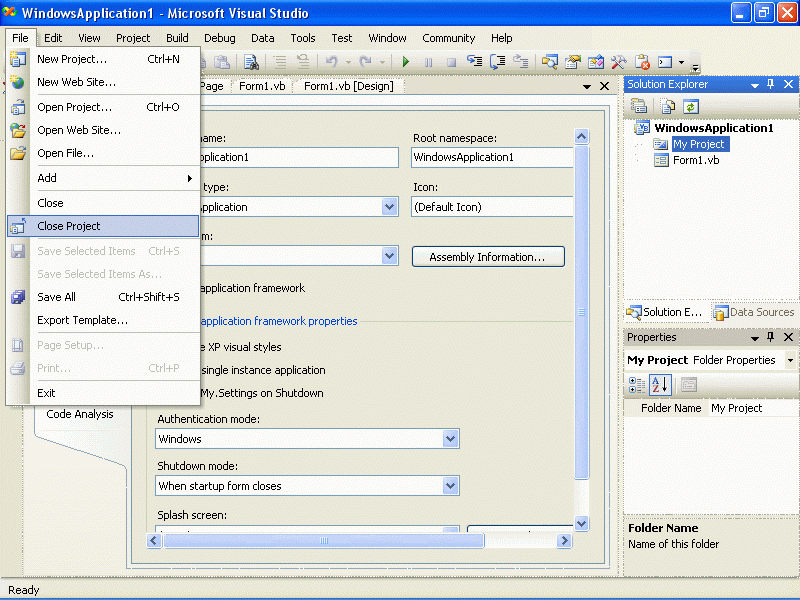Viewport: 800px width, 600px height.
Task: Click the Redo toolbar button
Action: 365,62
